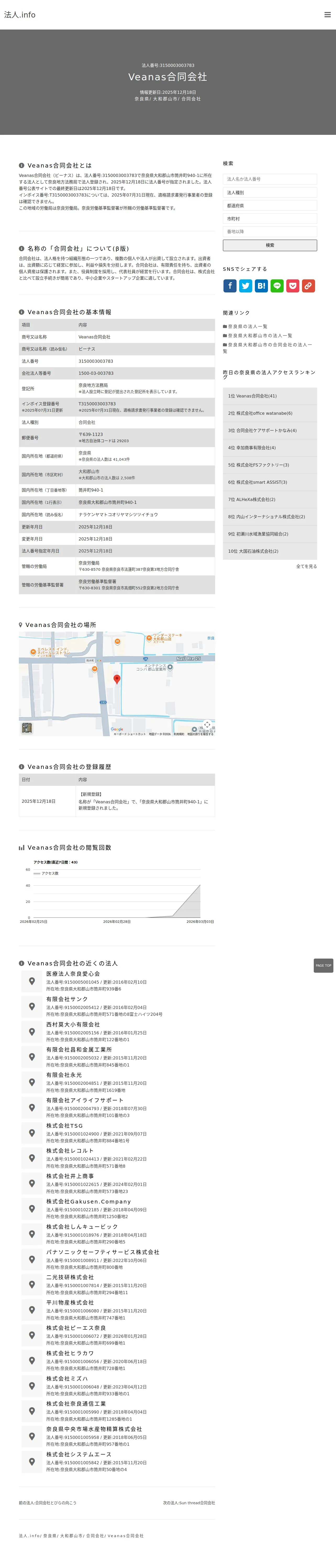This screenshot has width=336, height=1568.
Task: Open ranking entry 8位 内山インターナショナル株式会社
Action: [270, 517]
